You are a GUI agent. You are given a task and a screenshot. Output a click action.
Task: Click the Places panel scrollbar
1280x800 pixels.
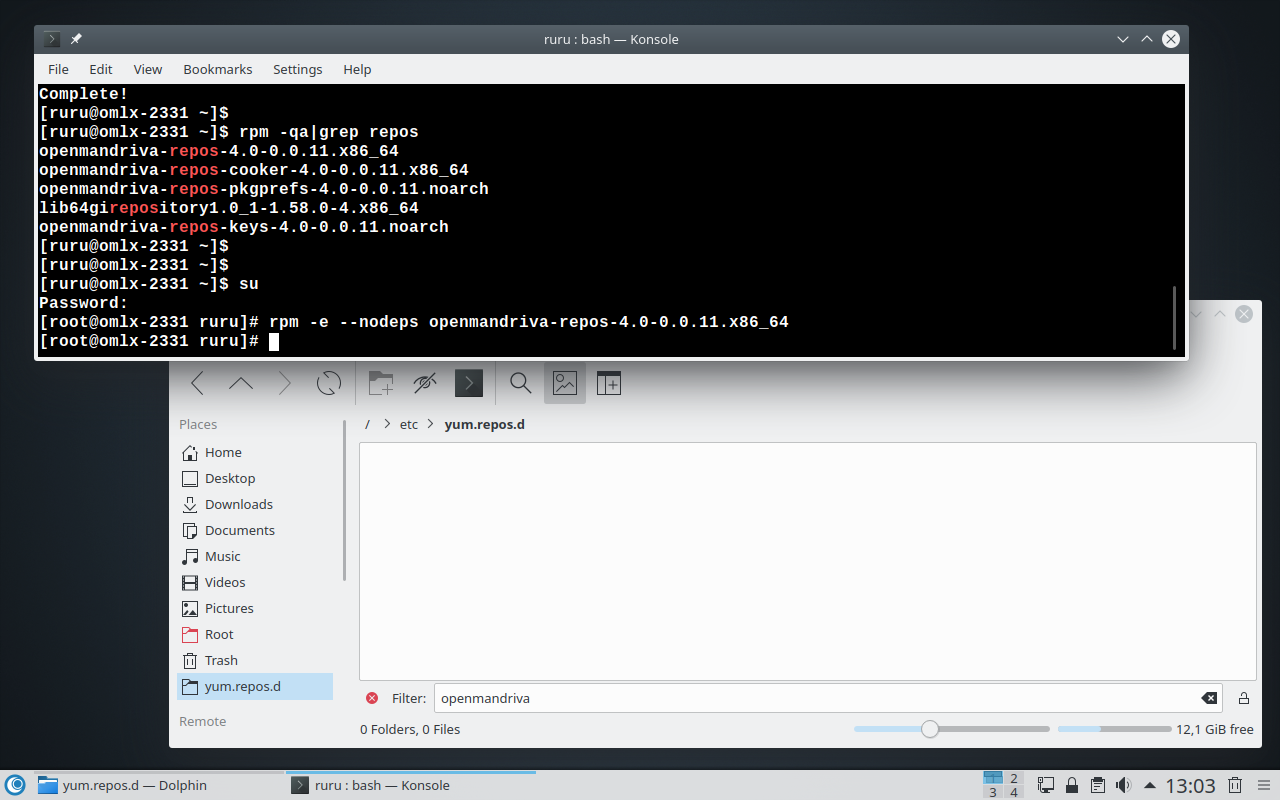click(x=344, y=500)
